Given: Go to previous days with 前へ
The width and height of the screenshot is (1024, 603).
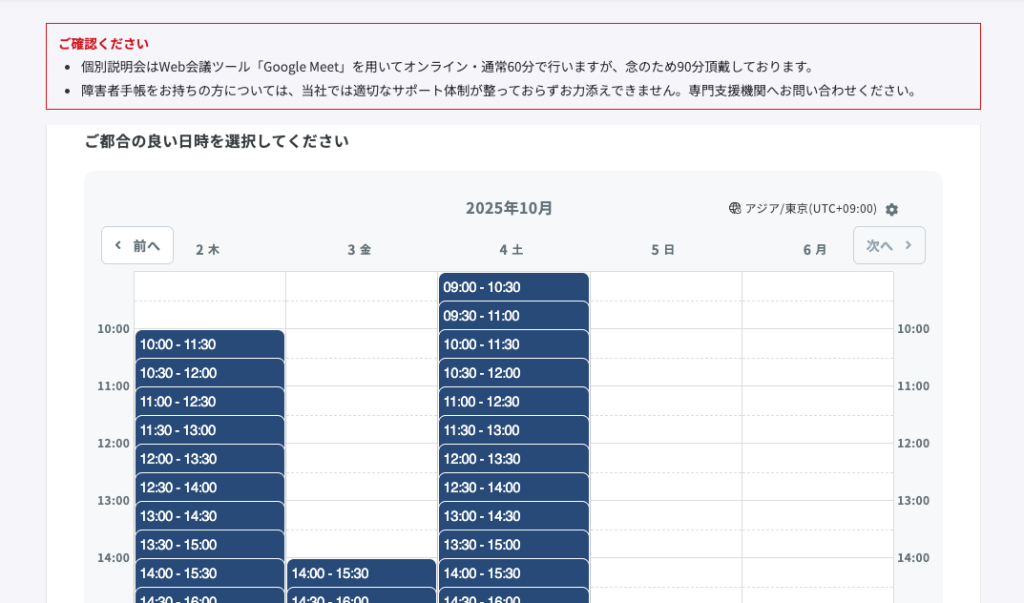Looking at the screenshot, I should coord(137,245).
